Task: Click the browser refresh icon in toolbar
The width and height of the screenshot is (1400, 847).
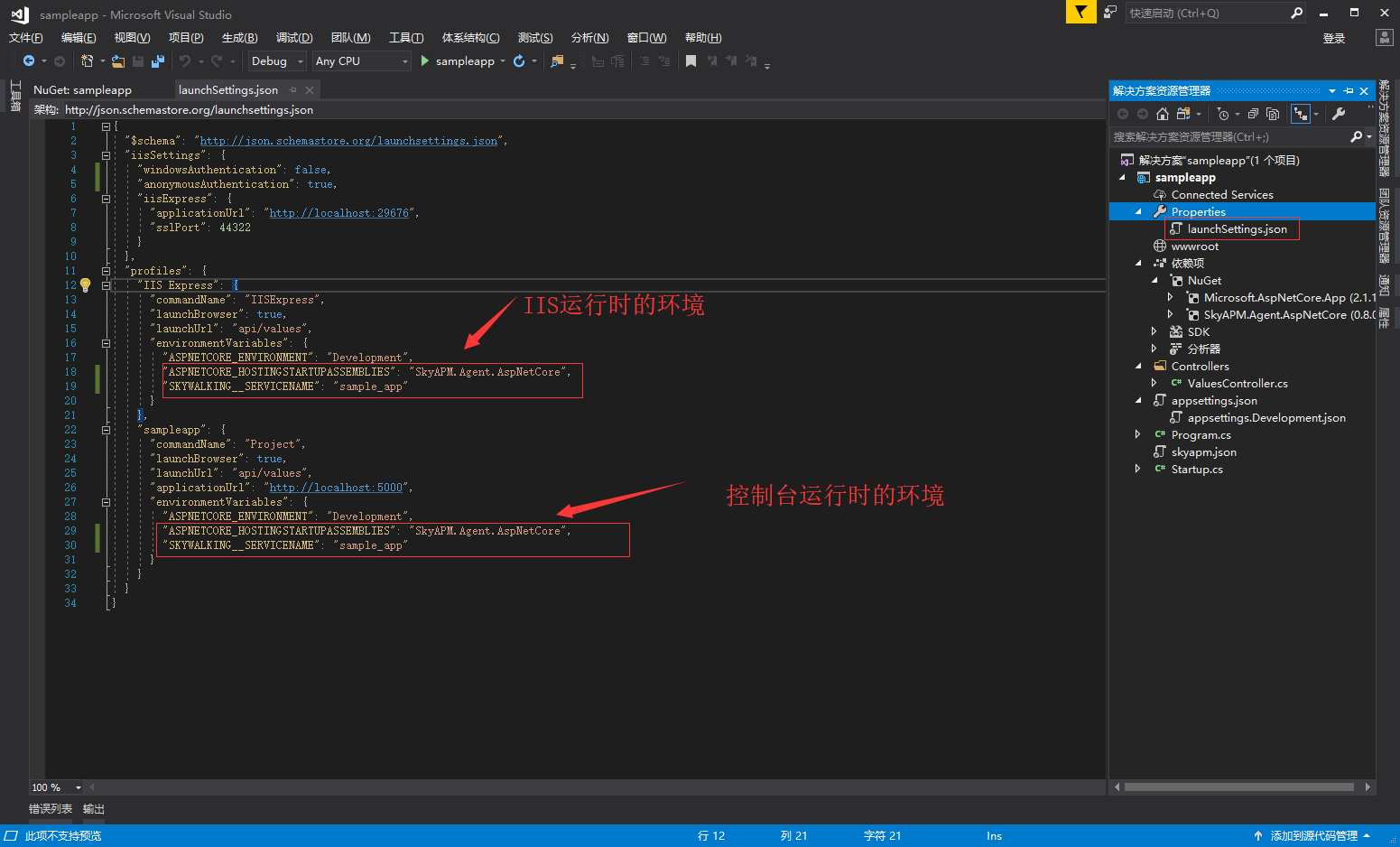Action: click(x=519, y=61)
